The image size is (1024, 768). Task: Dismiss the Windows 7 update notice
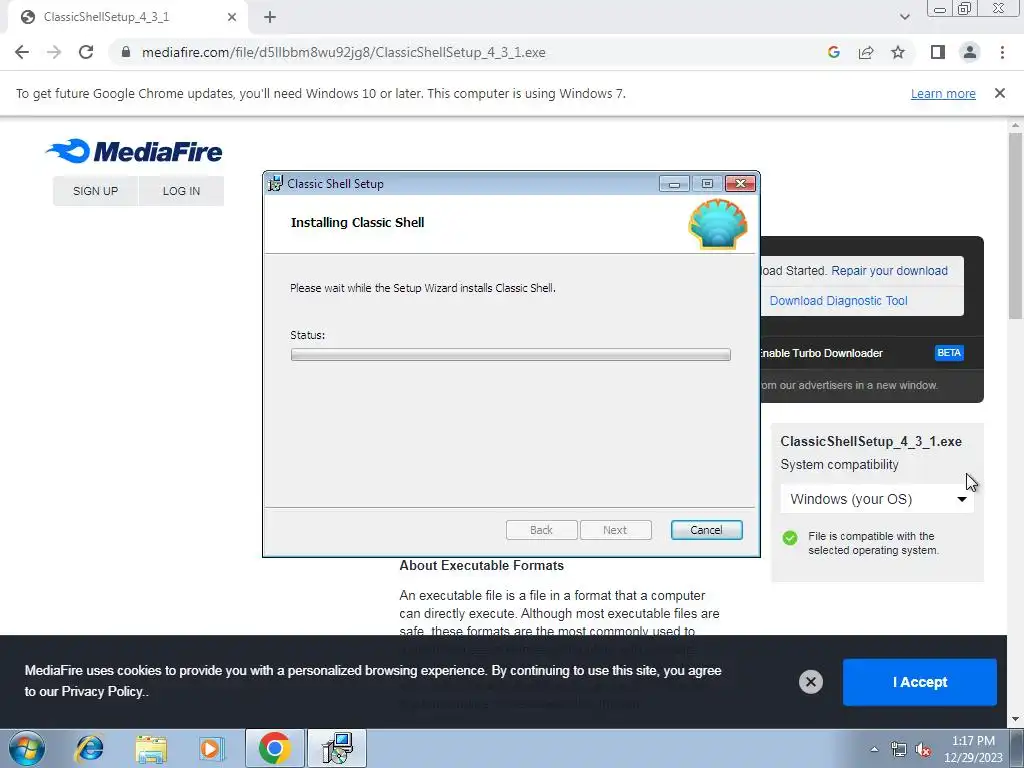[x=1000, y=93]
